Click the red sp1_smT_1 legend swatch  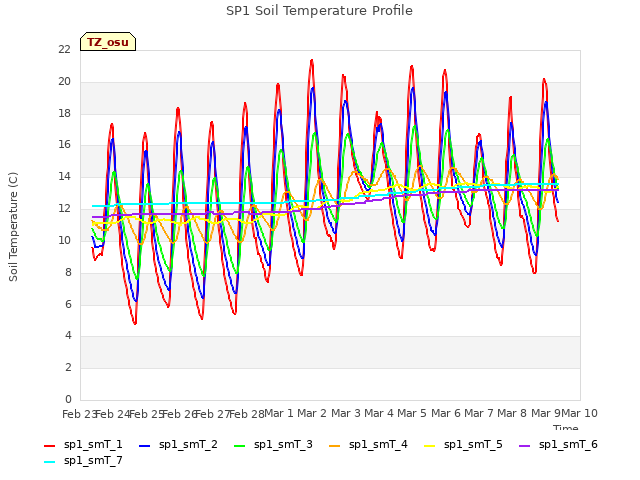click(x=49, y=446)
